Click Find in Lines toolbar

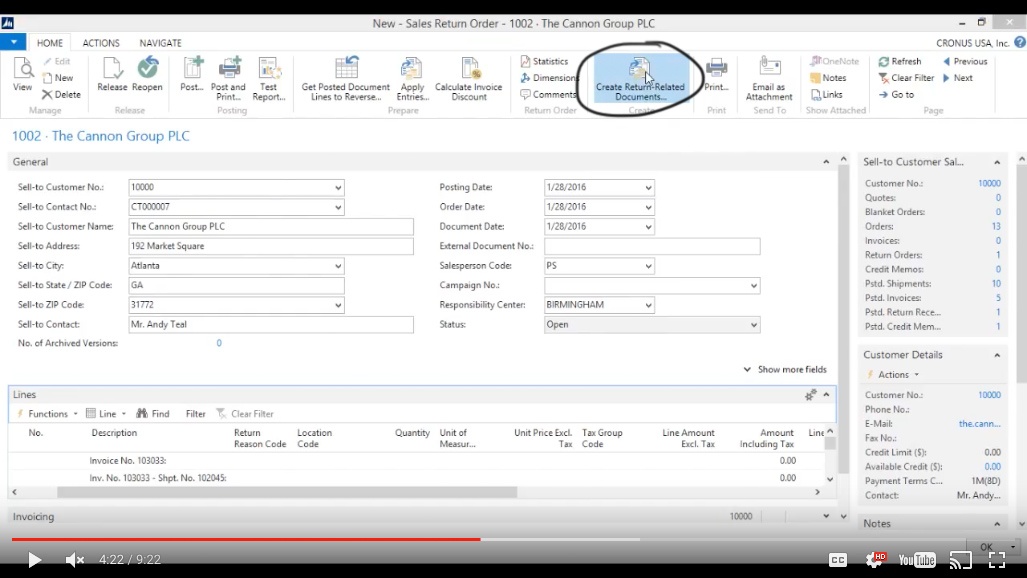(x=153, y=414)
